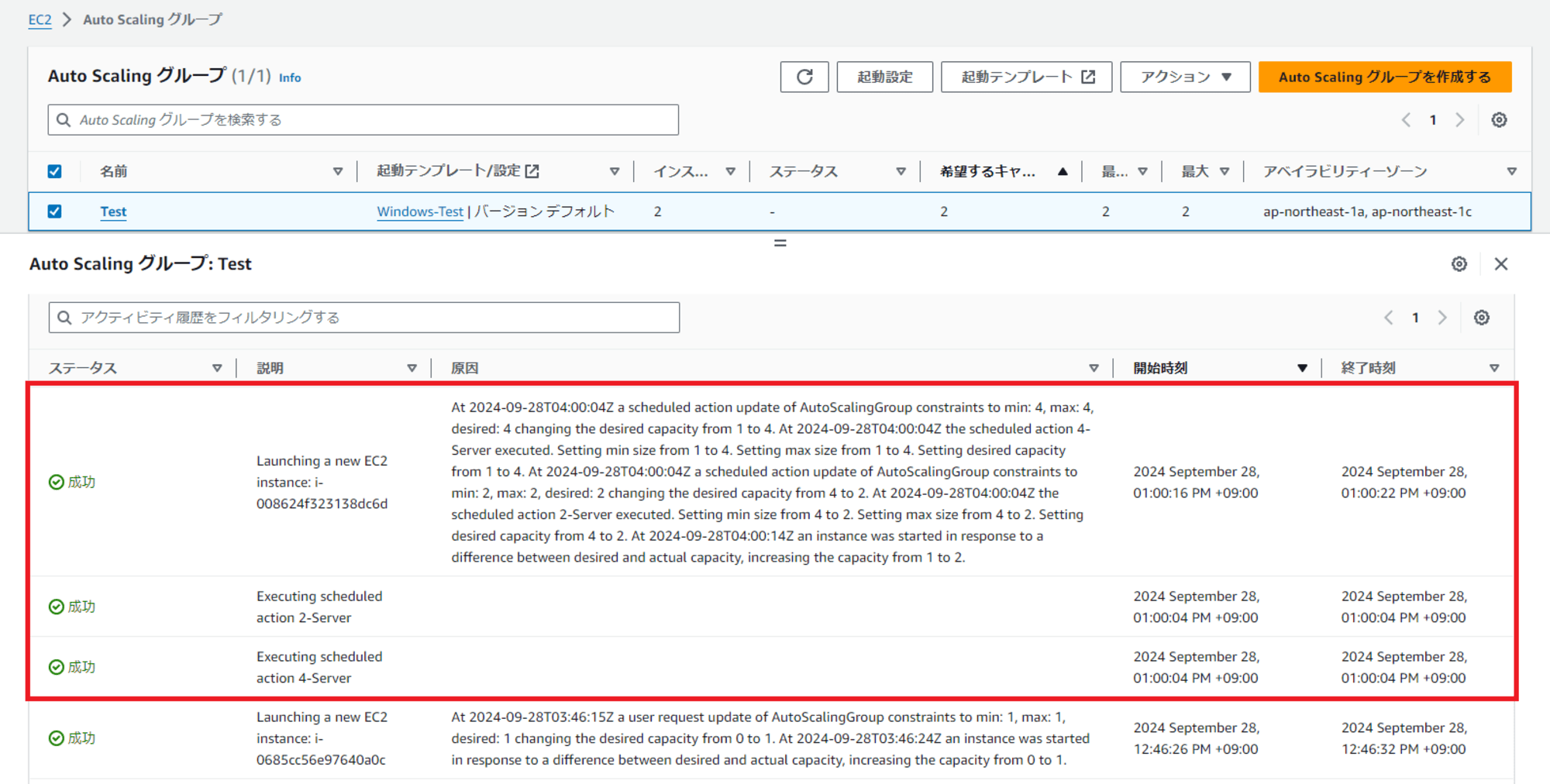Sort by 最大 column arrow
Viewport: 1550px width, 784px height.
click(x=1224, y=171)
